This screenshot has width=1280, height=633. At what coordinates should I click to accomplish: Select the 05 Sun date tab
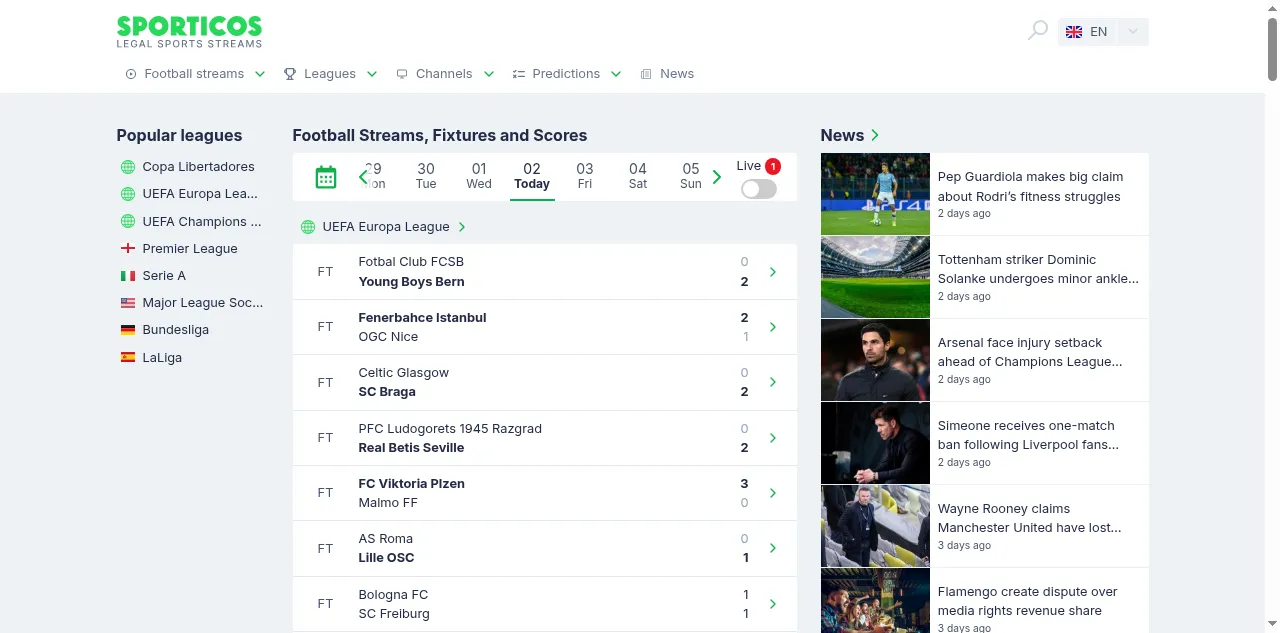coord(691,176)
